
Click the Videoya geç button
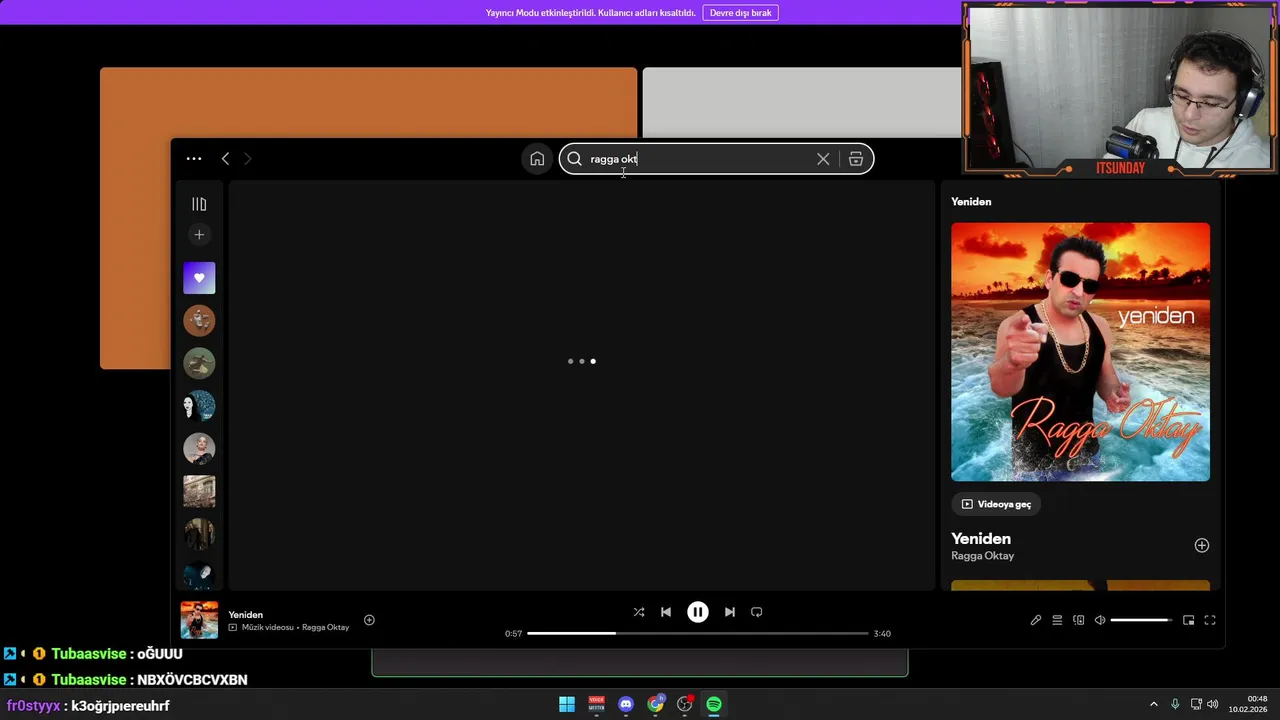[996, 504]
